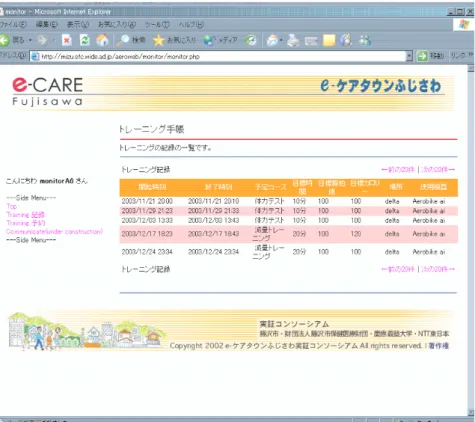The height and width of the screenshot is (422, 475).
Task: Print page using printer icon
Action: tap(293, 41)
